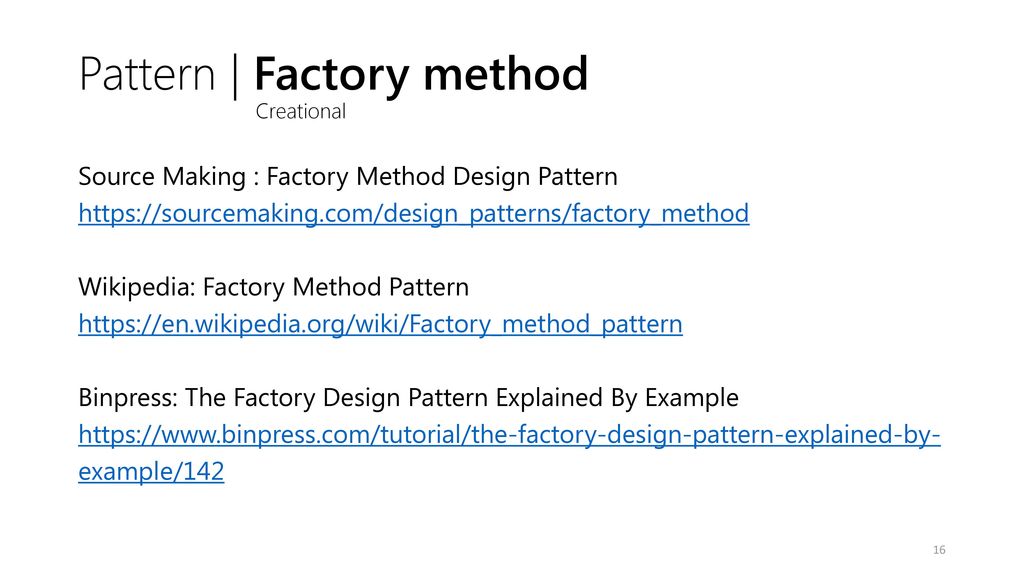1024x576 pixels.
Task: Click the "Wikipedia:" label text
Action: [x=137, y=287]
